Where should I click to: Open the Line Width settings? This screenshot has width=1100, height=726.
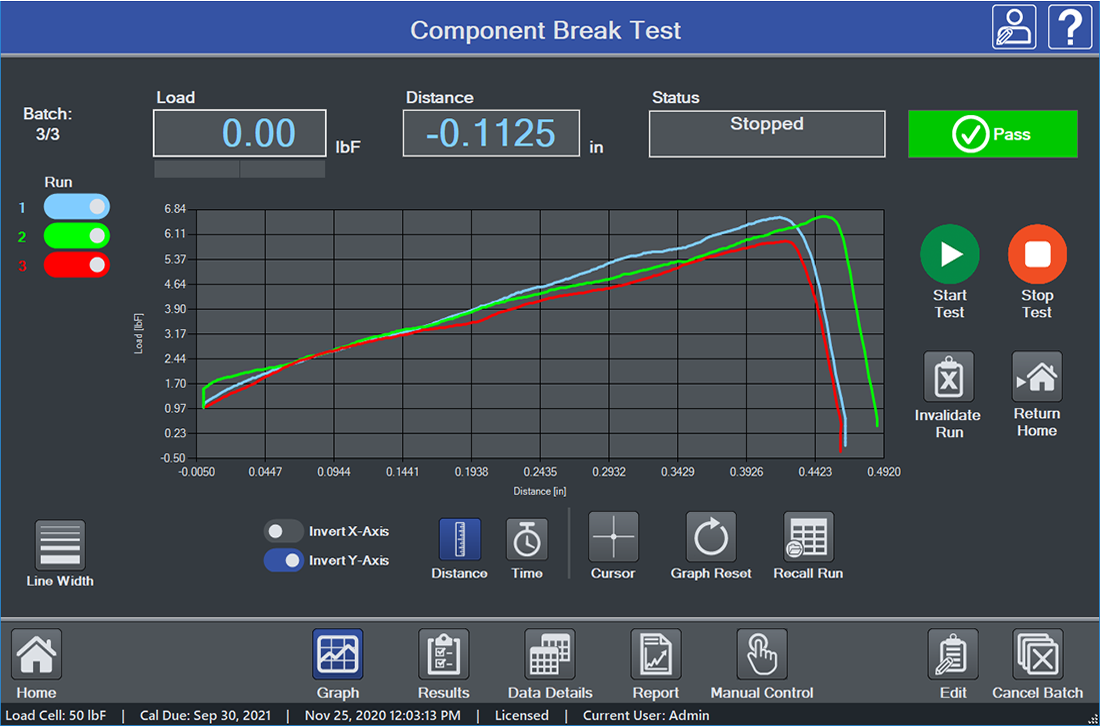click(60, 545)
